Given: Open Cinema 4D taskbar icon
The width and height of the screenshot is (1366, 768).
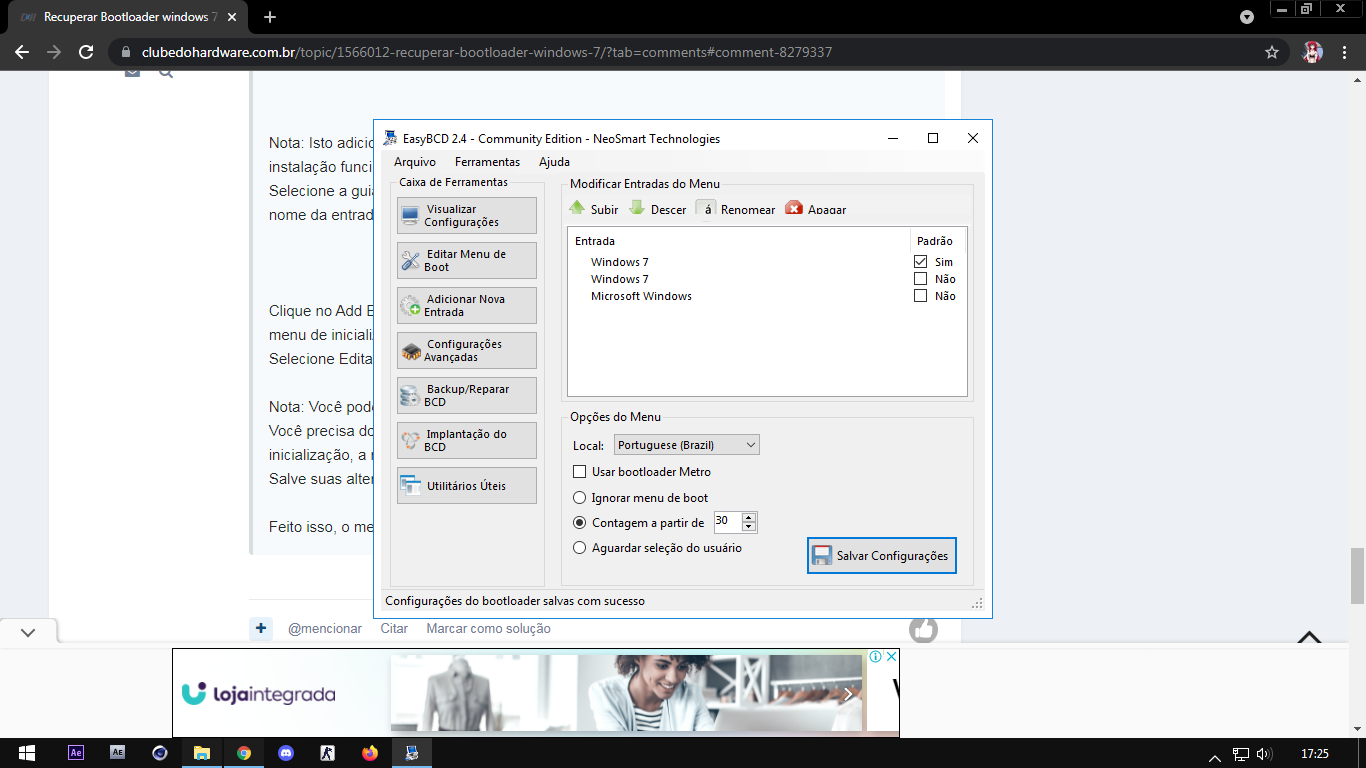Looking at the screenshot, I should pyautogui.click(x=160, y=753).
